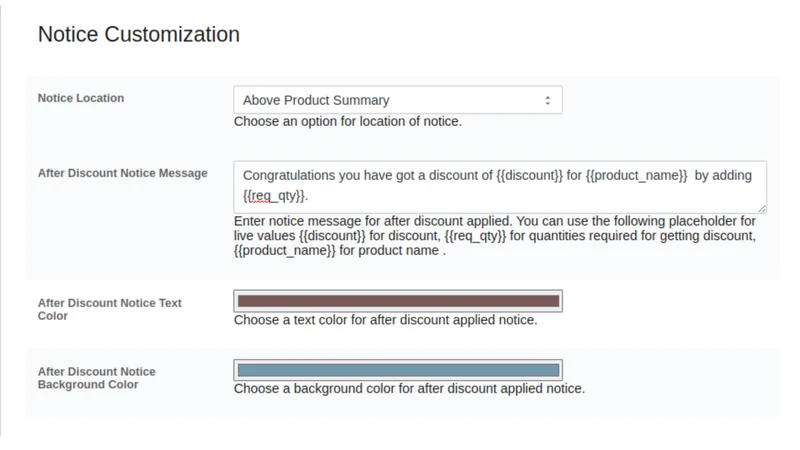Click the 'Above Product Summary' selected value text
Screen dimensions: 800x450
coord(316,101)
